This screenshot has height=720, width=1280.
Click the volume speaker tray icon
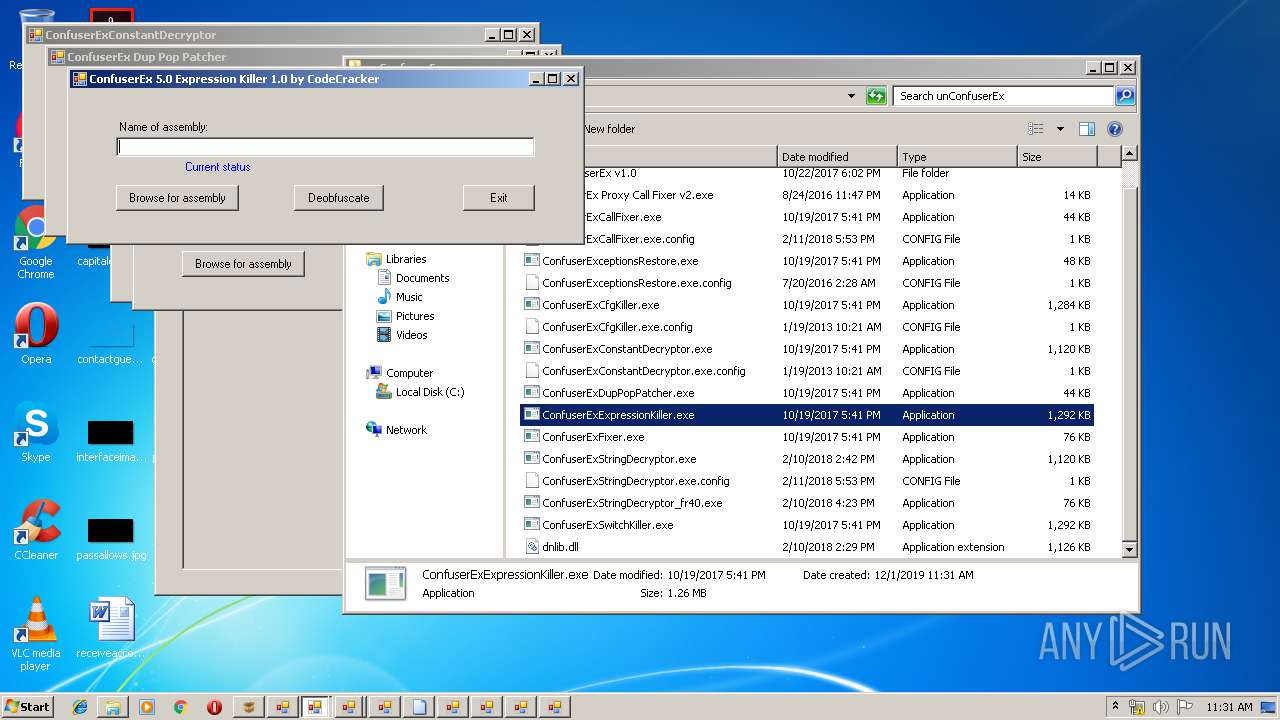tap(1160, 707)
